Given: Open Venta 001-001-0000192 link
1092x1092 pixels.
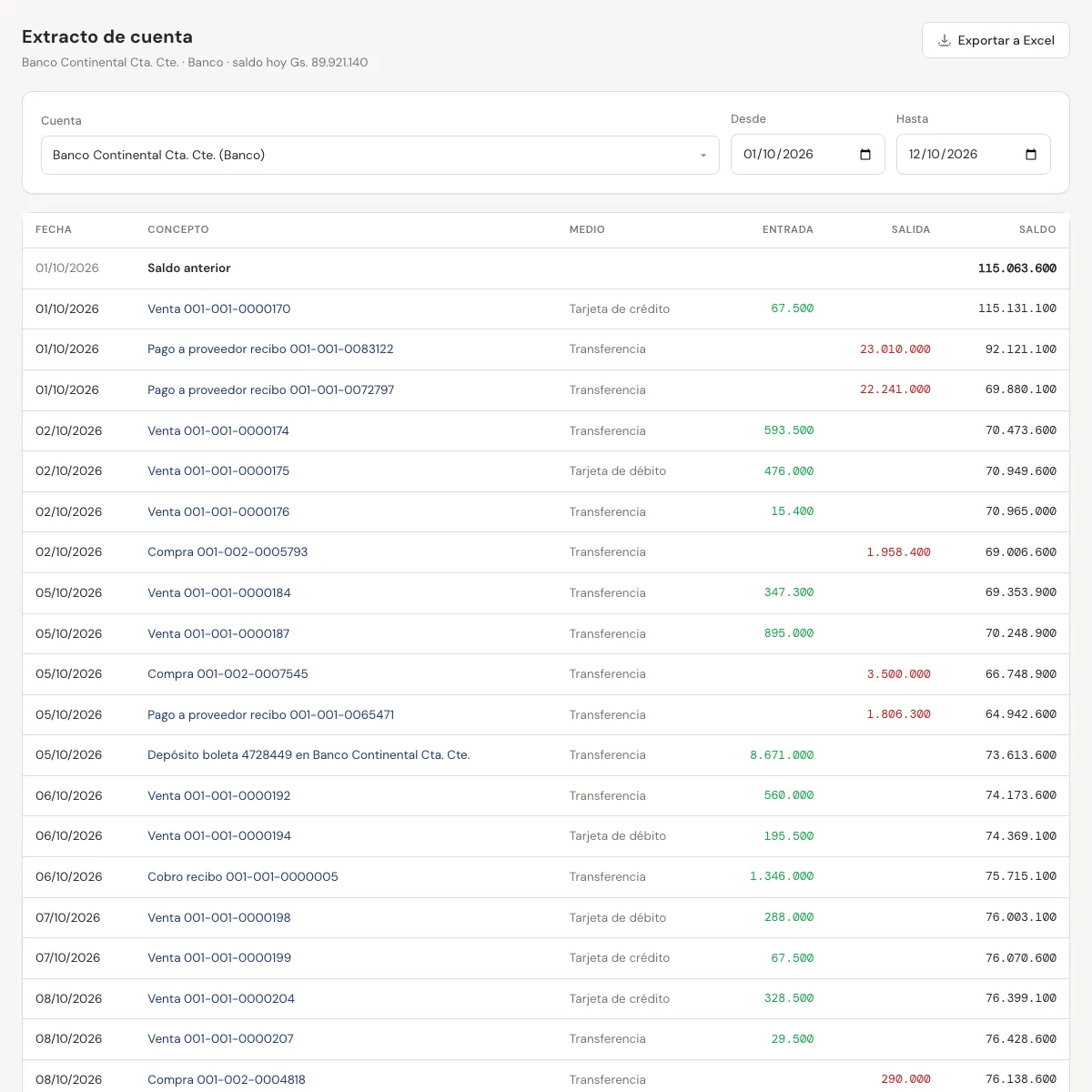Looking at the screenshot, I should point(219,795).
